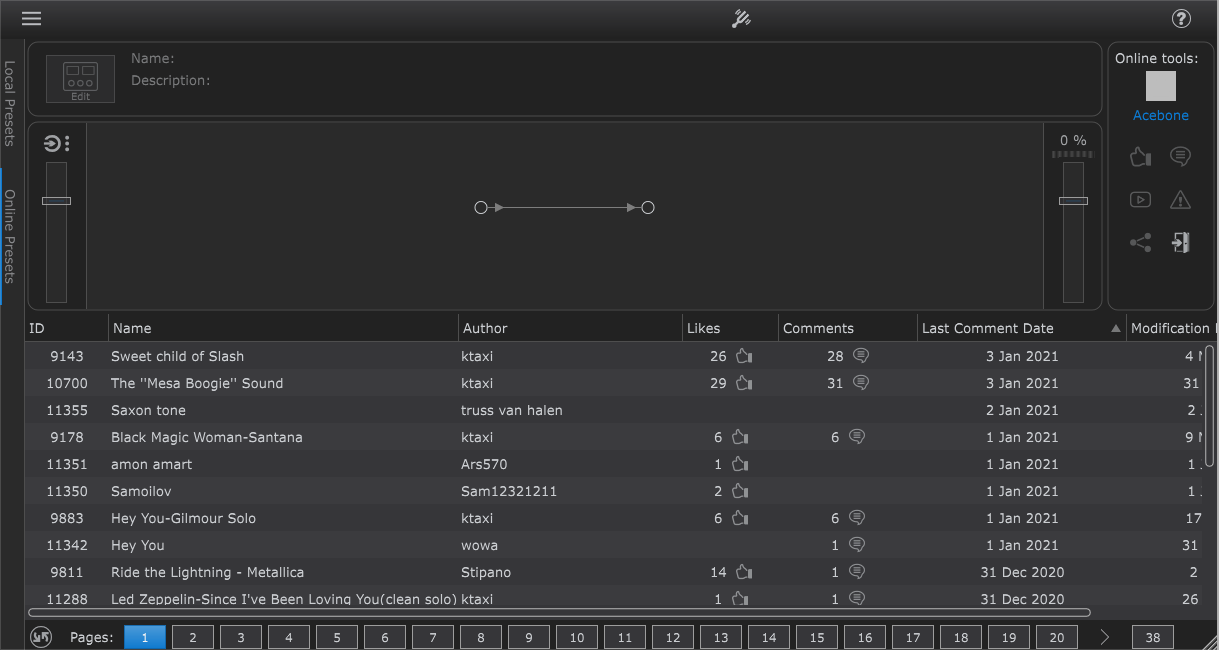Viewport: 1219px width, 650px height.
Task: Click the signal chain output node
Action: pos(648,208)
